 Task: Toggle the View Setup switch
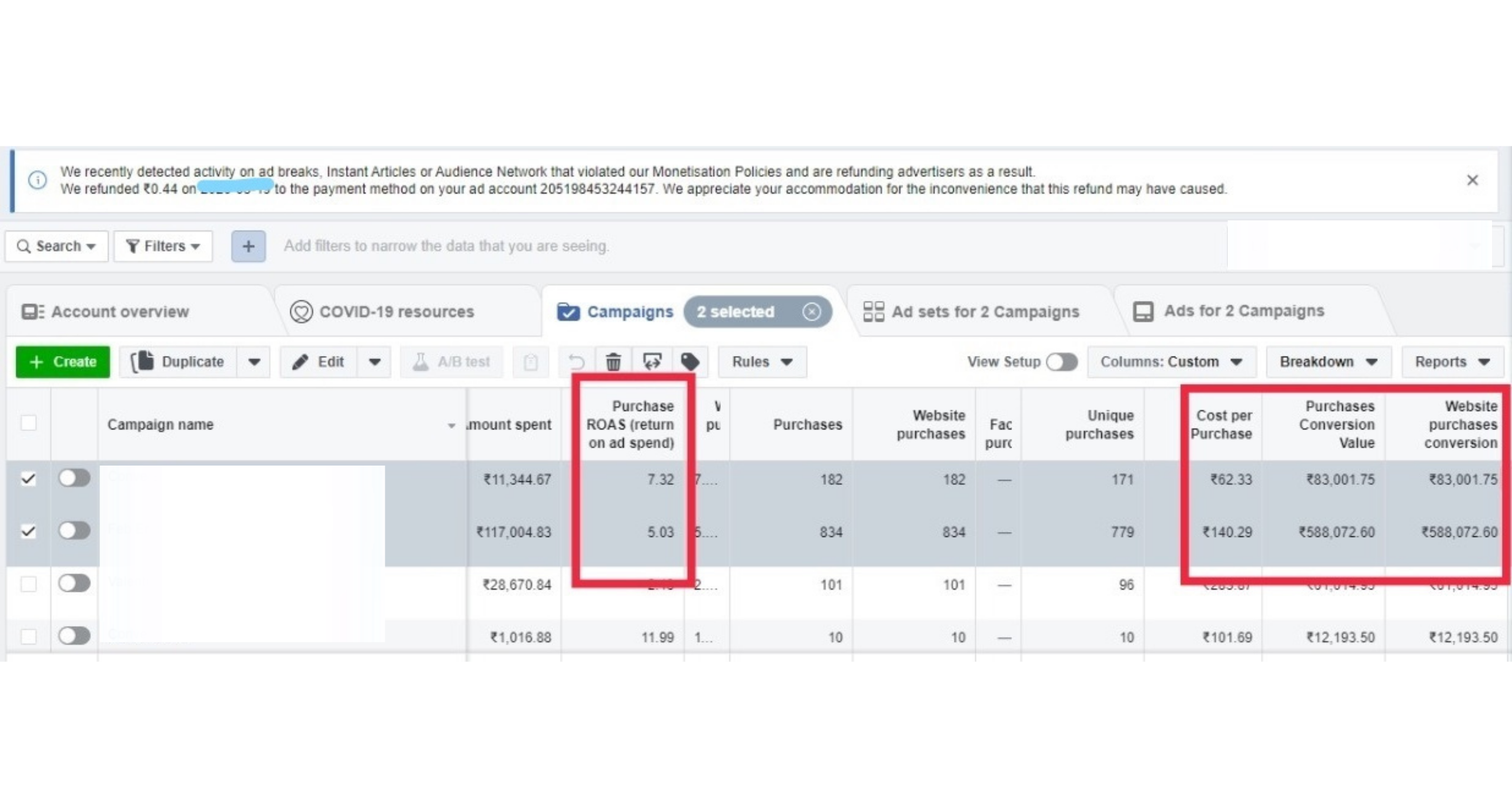coord(1062,362)
